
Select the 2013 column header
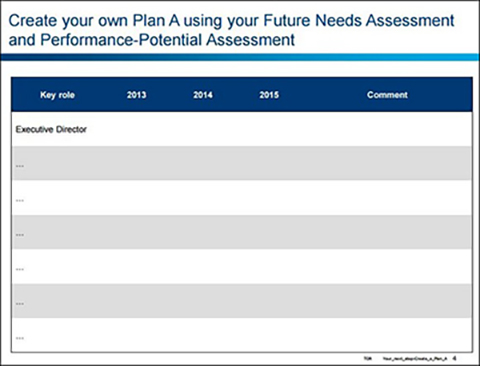136,95
